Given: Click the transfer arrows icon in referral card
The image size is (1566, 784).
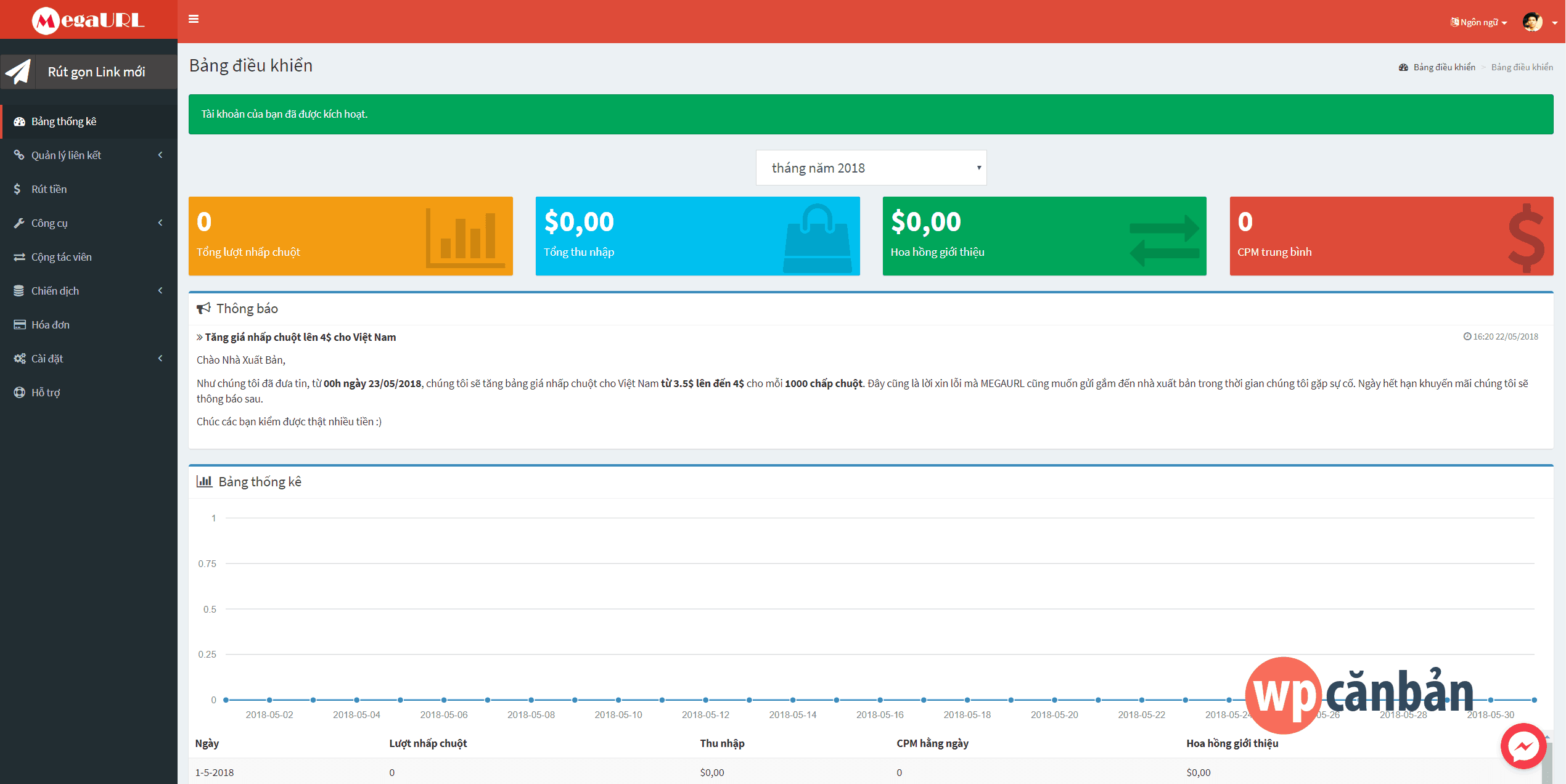Looking at the screenshot, I should [x=1165, y=240].
